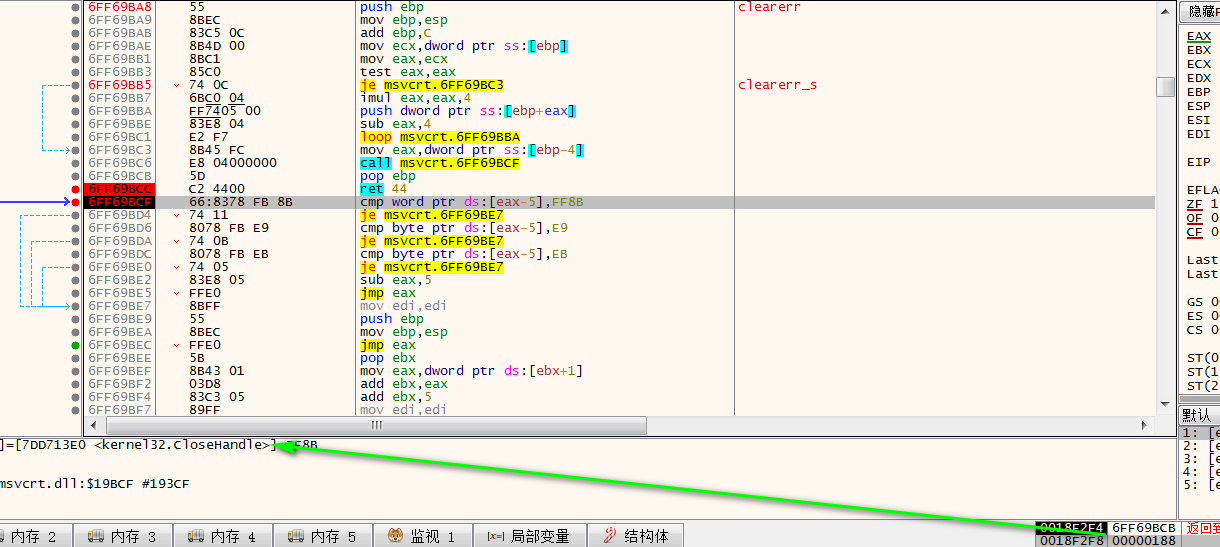Click the disassembly vertical scrollbar thumb
This screenshot has height=547, width=1220.
point(1165,87)
